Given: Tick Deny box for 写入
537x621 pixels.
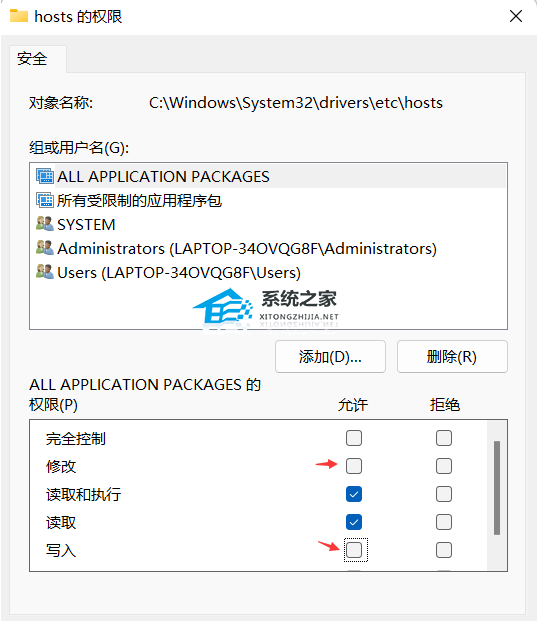Looking at the screenshot, I should coord(444,550).
